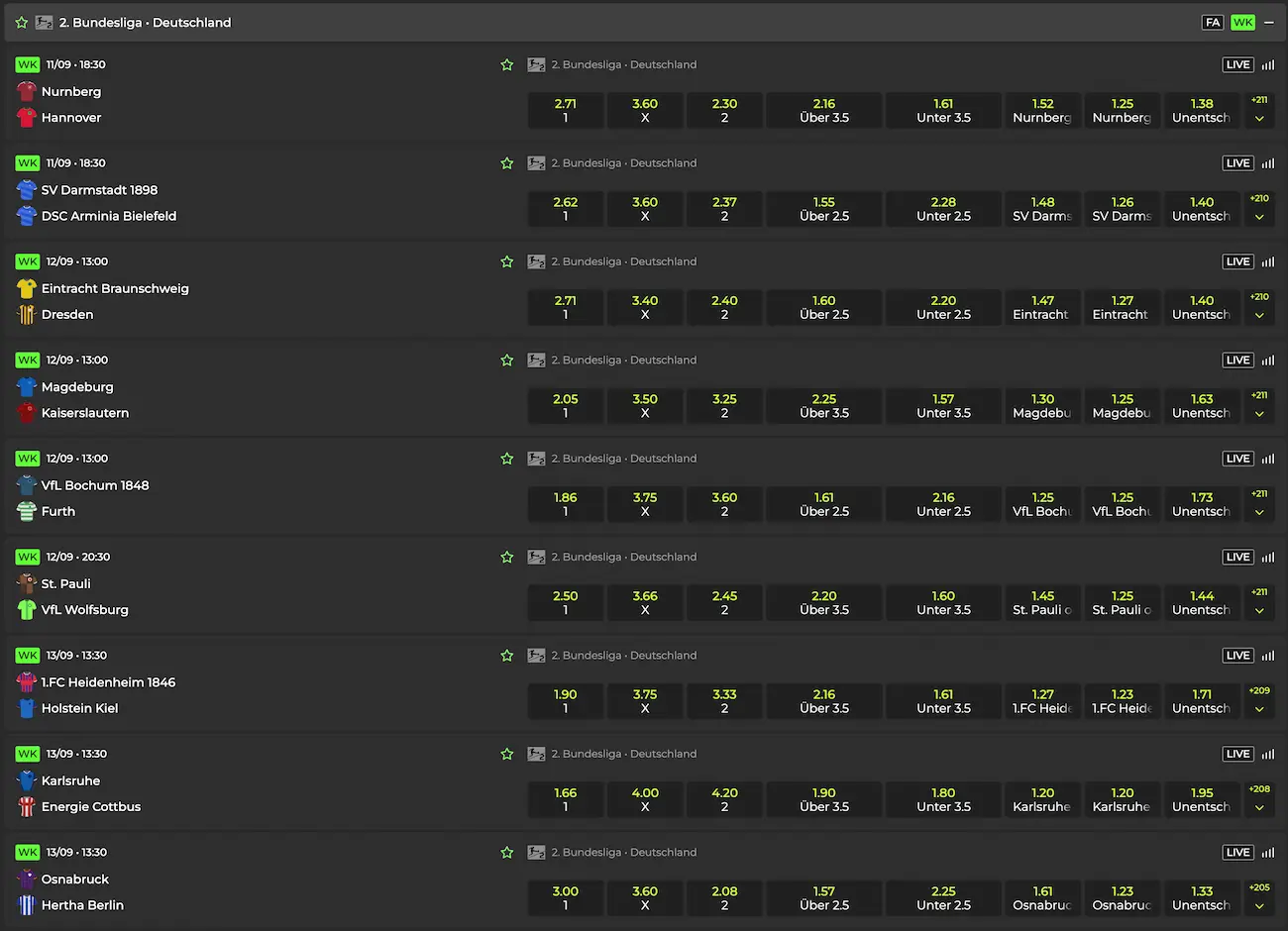Click the VfL Wolfsburg green jersey icon

click(27, 610)
